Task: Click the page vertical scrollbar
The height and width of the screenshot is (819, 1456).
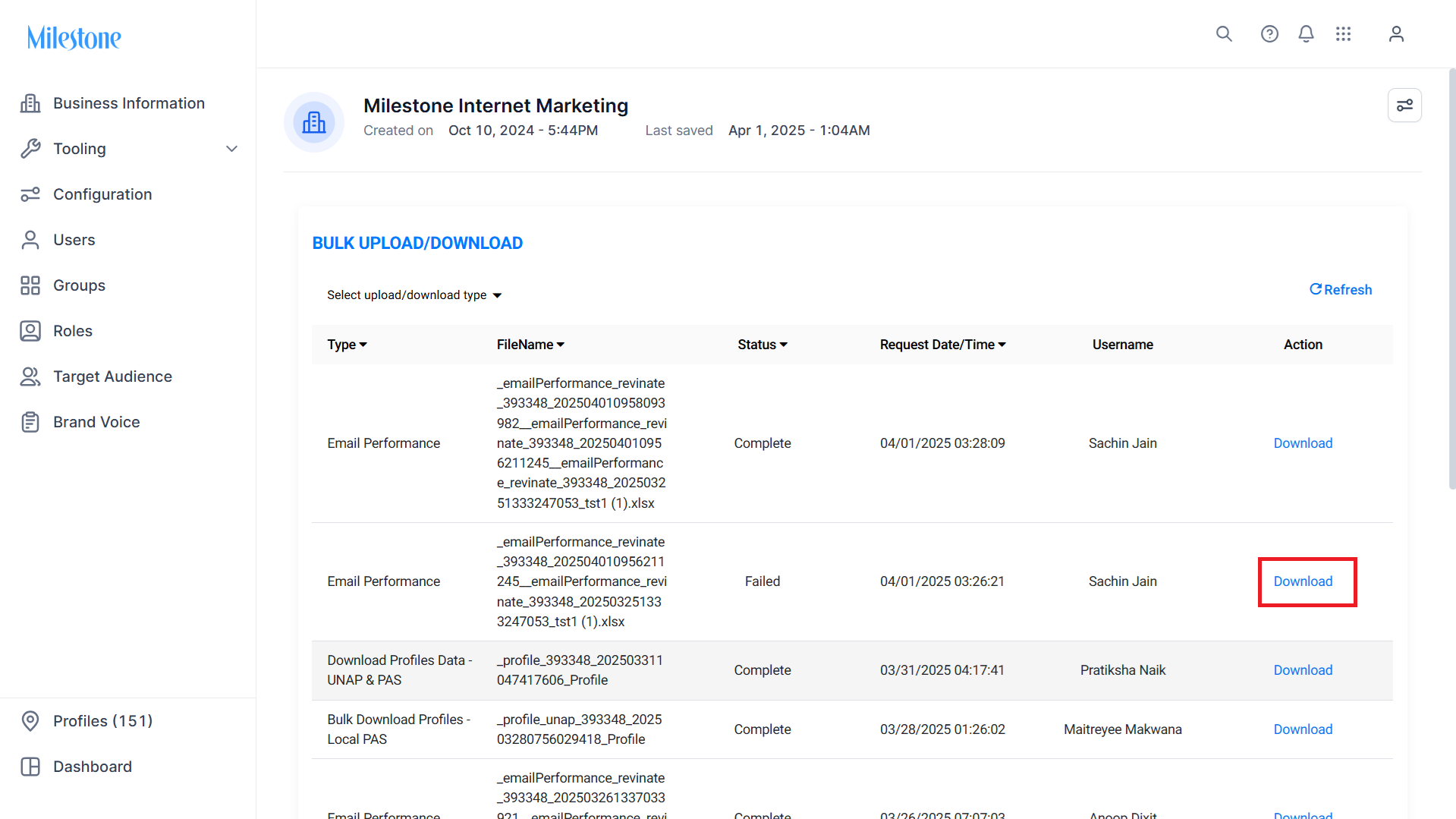Action: 1451,279
